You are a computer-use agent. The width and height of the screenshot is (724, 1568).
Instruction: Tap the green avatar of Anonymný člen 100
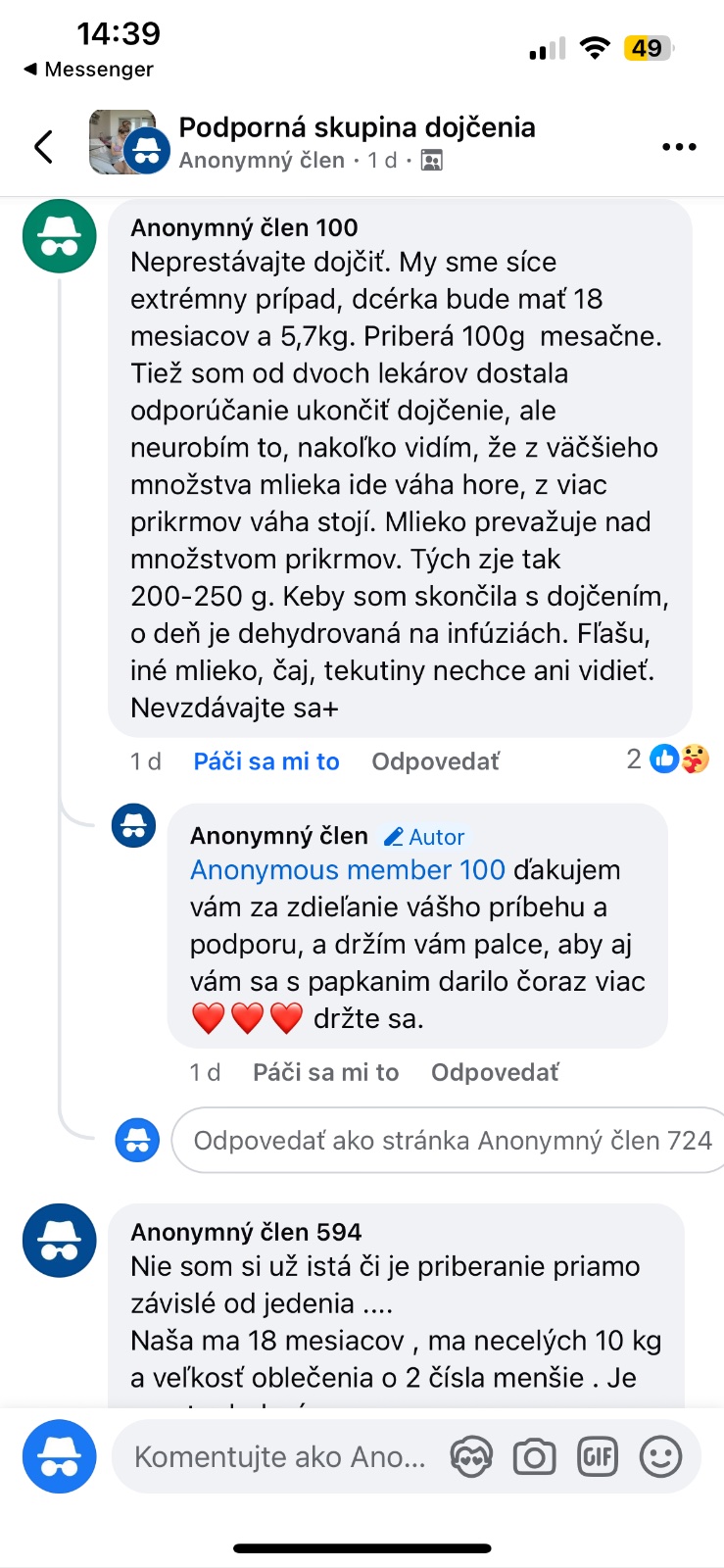[x=60, y=236]
